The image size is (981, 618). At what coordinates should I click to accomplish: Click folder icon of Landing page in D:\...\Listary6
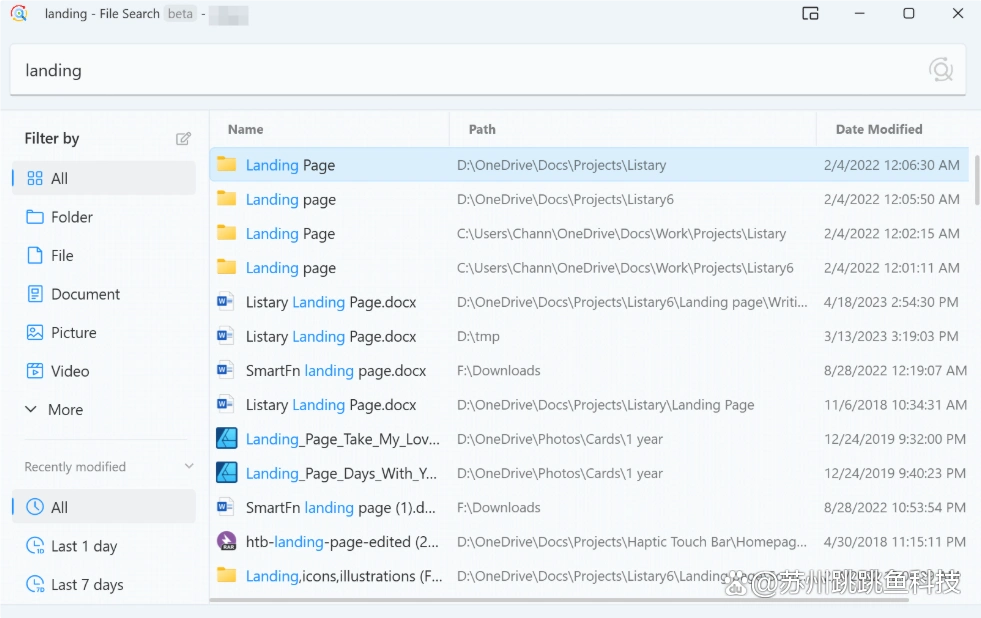point(226,199)
